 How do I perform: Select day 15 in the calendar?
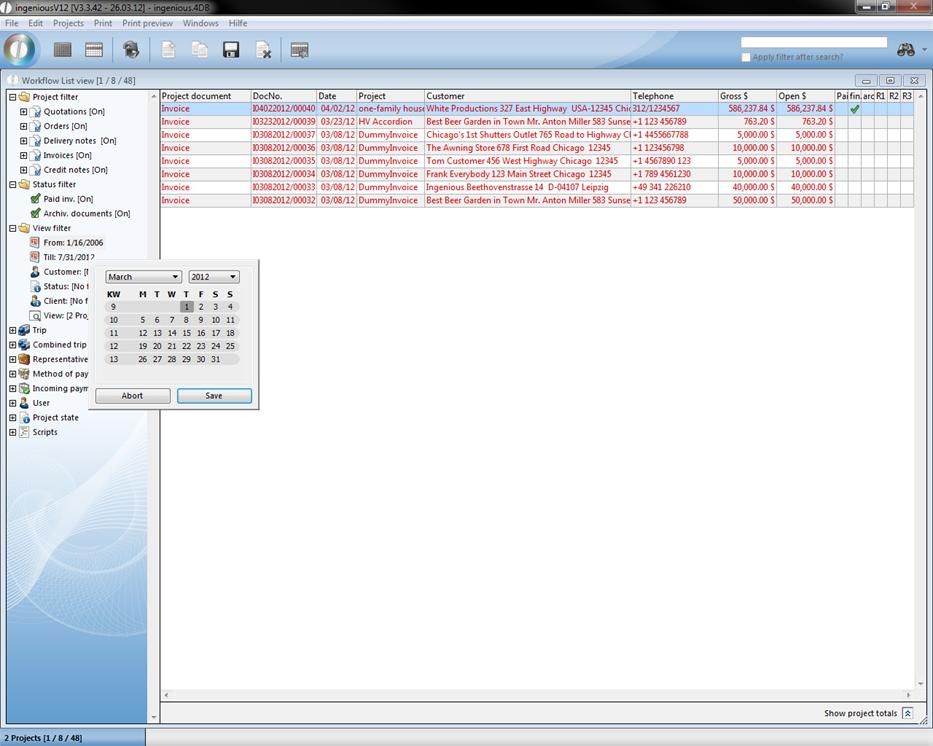click(x=186, y=333)
